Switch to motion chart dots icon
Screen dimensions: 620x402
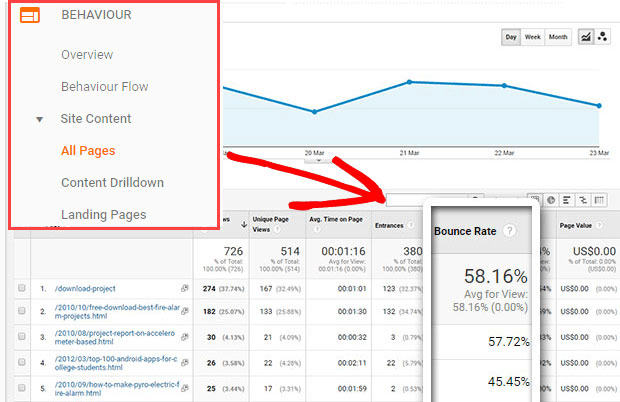(x=603, y=37)
